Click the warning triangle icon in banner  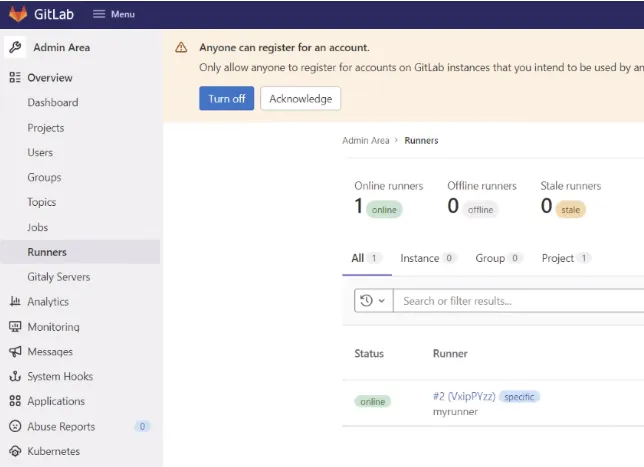tap(181, 48)
